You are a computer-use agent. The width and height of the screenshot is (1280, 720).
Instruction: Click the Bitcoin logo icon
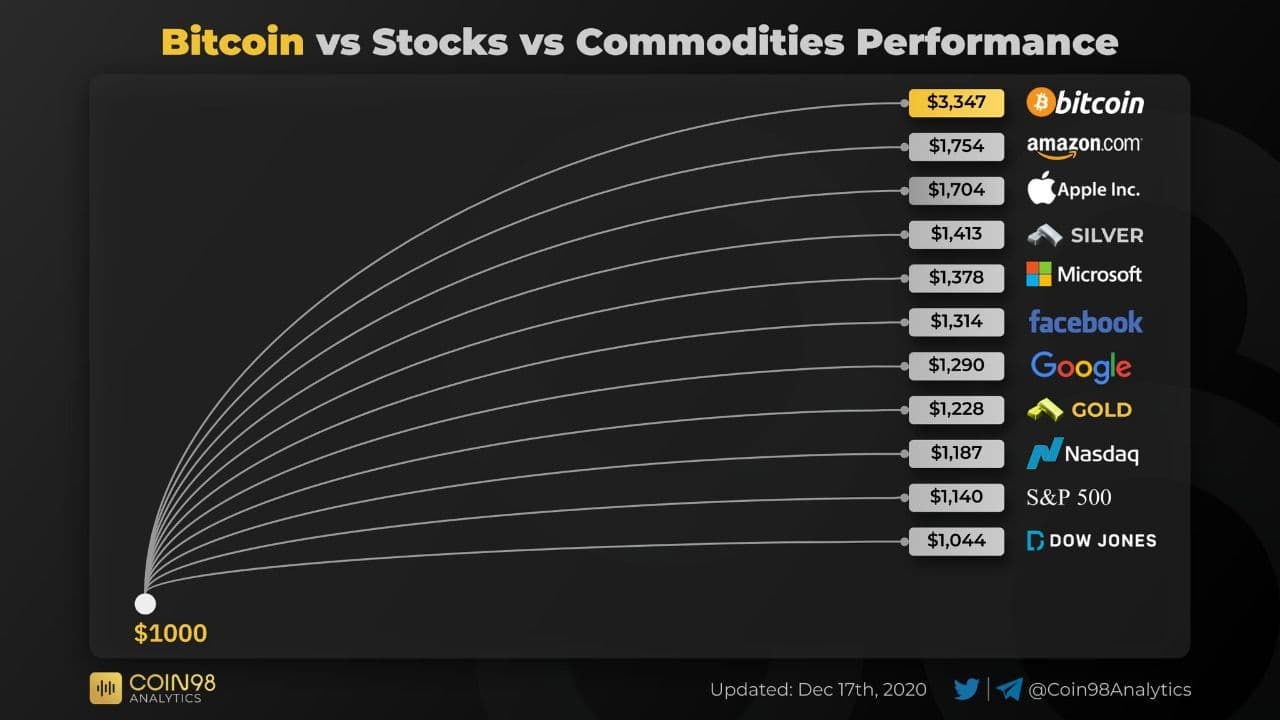(x=1040, y=102)
